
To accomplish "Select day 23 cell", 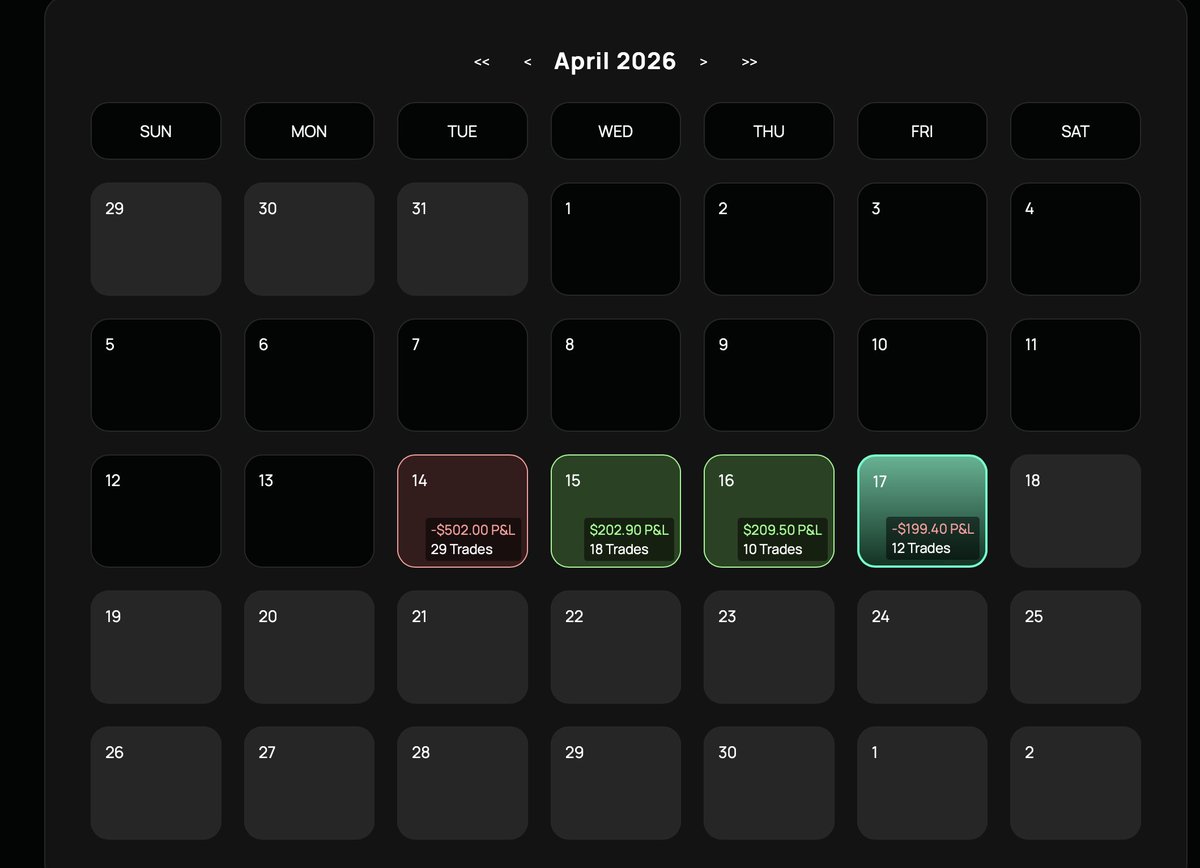I will click(x=769, y=647).
